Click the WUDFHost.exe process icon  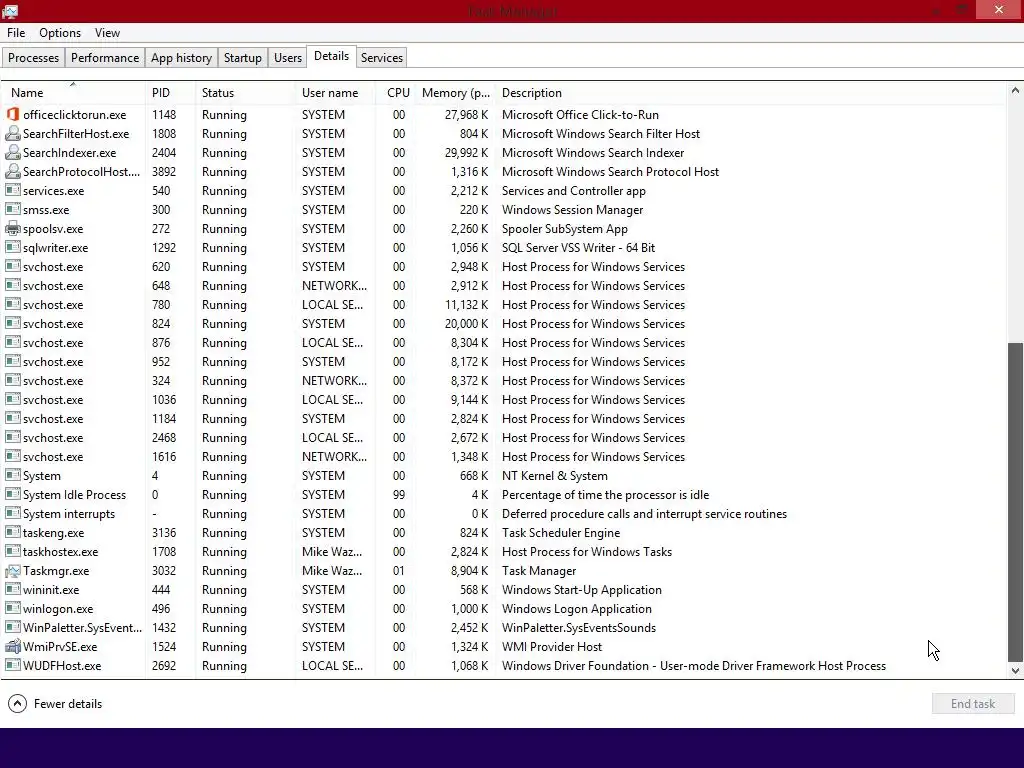12,665
